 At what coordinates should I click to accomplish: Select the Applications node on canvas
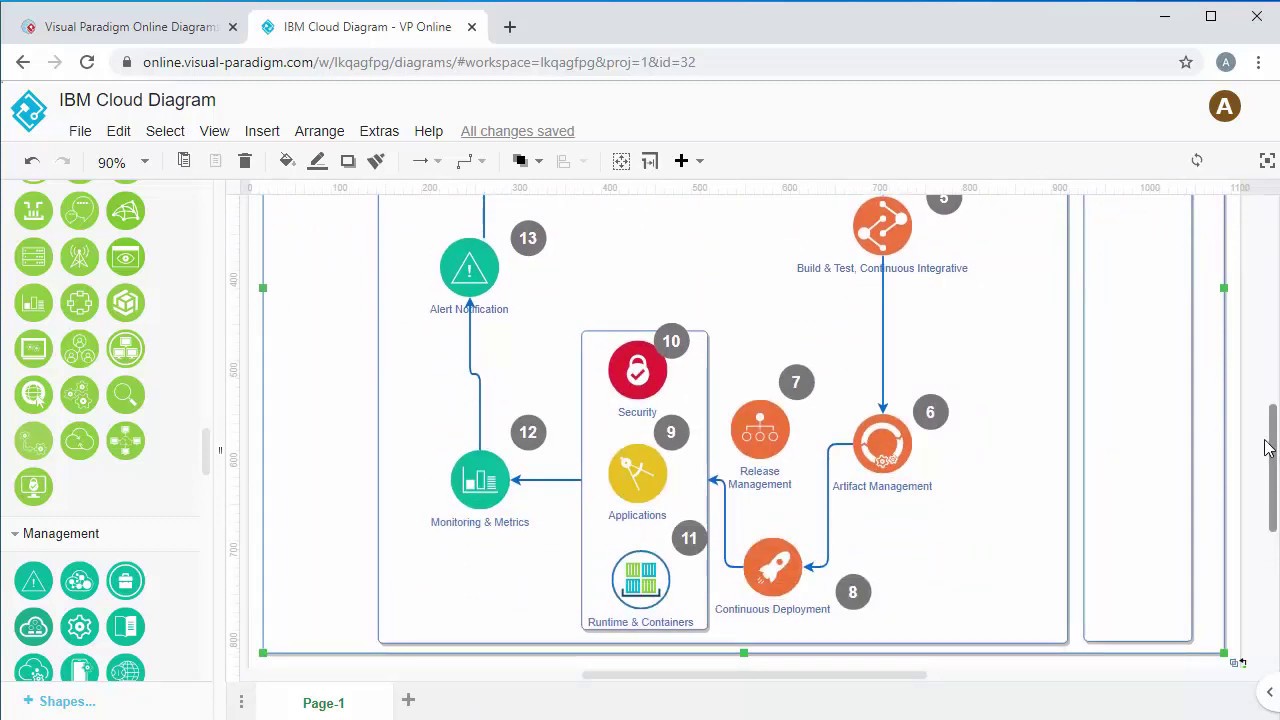point(637,474)
